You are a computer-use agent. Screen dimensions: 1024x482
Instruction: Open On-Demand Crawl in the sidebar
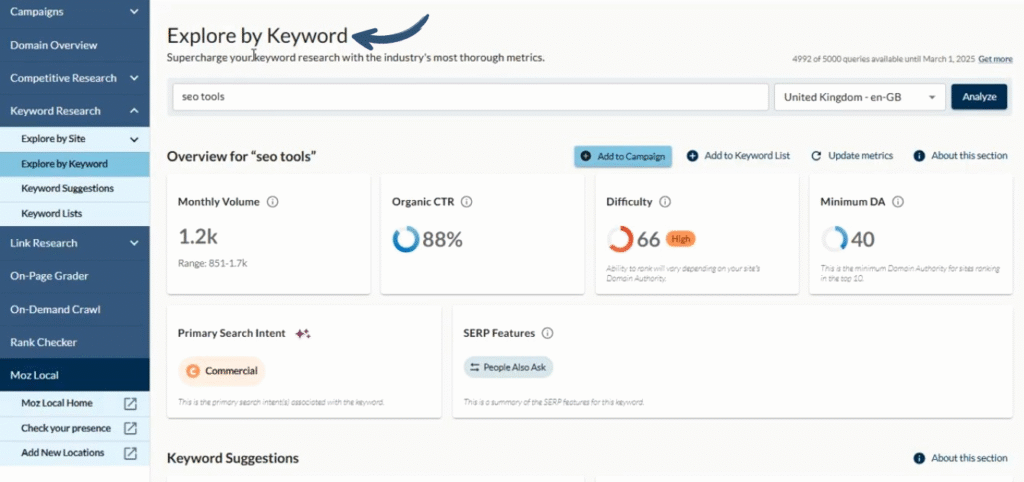[74, 309]
